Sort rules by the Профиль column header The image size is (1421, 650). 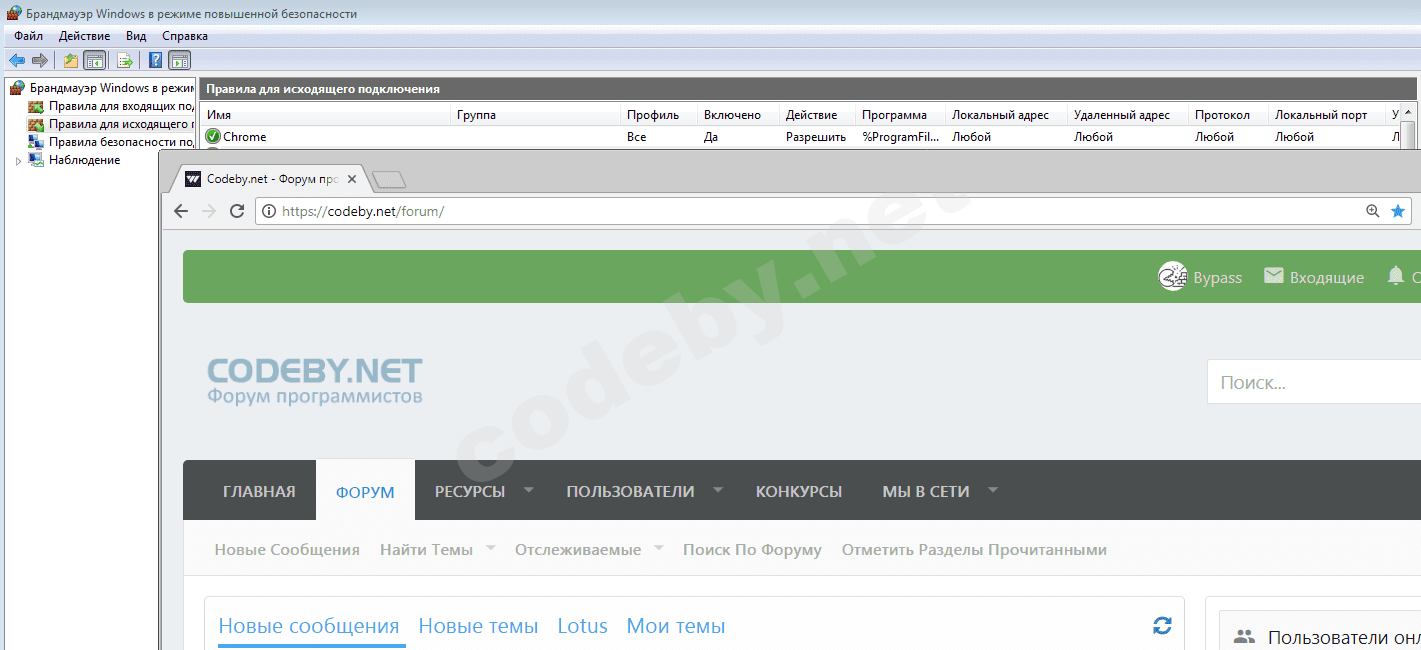click(658, 115)
